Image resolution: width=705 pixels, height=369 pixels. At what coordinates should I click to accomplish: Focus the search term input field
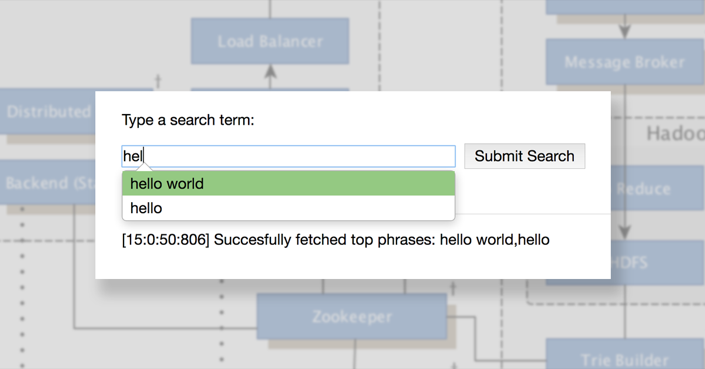(288, 156)
